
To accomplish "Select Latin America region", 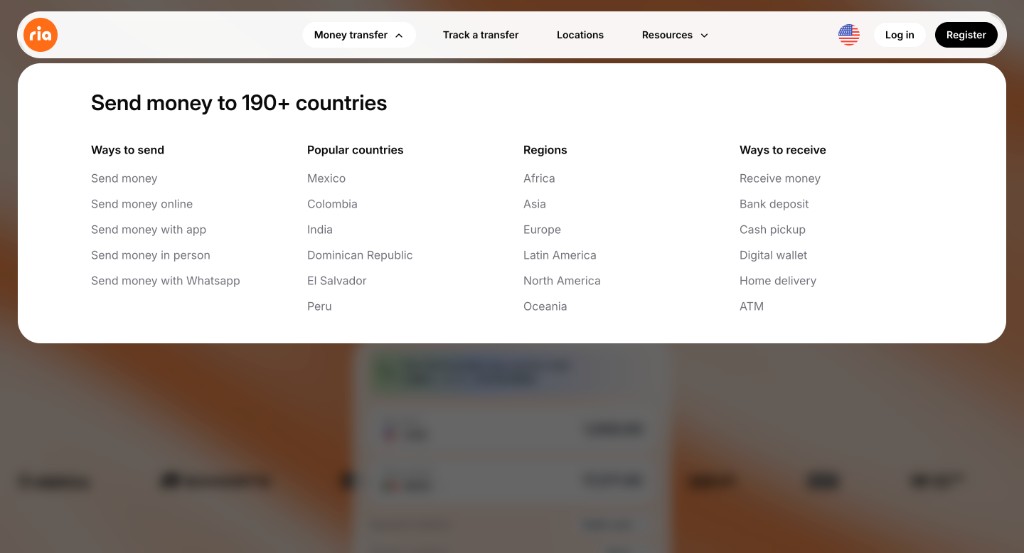I will (x=560, y=255).
